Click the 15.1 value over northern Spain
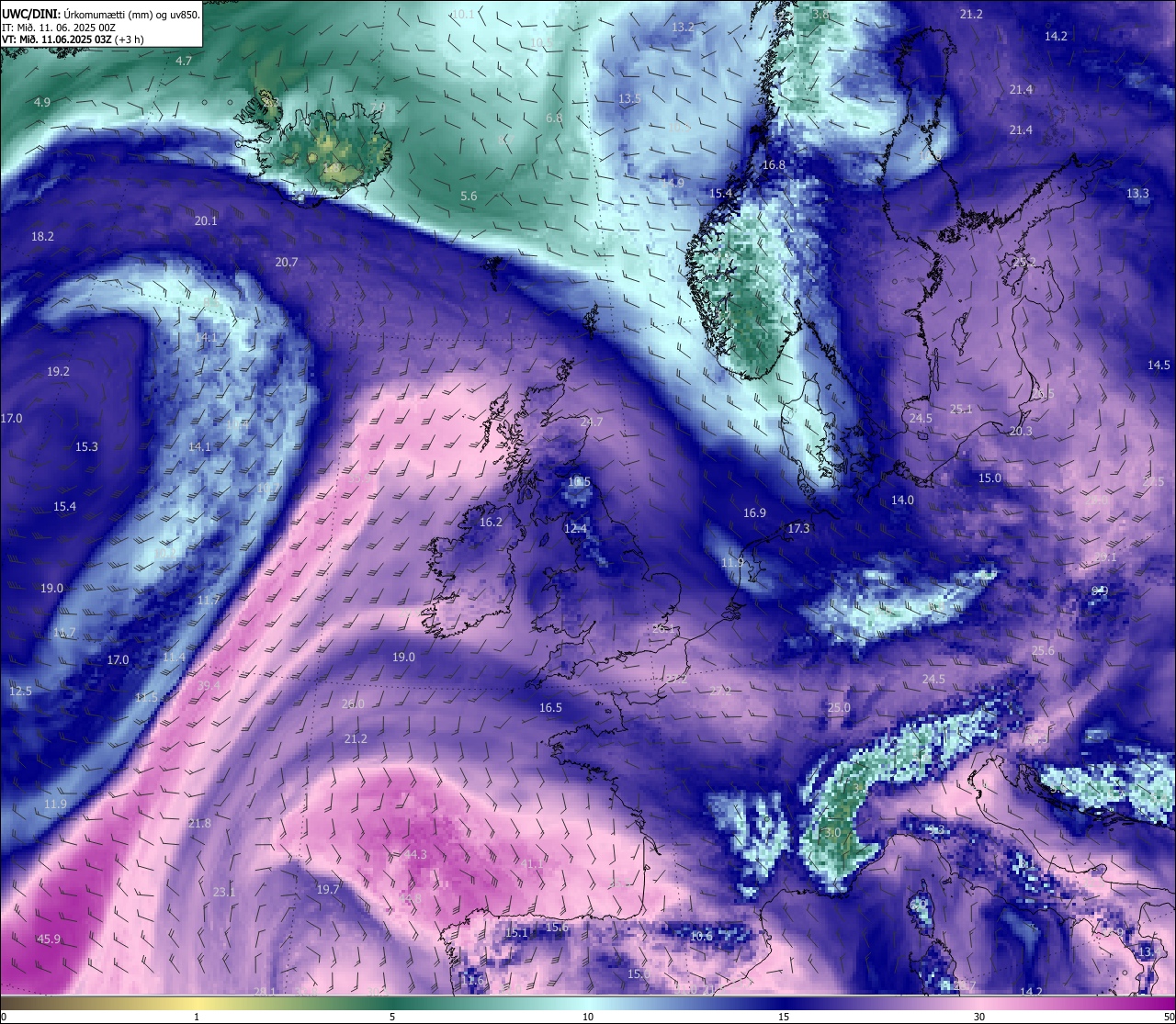 pos(516,933)
